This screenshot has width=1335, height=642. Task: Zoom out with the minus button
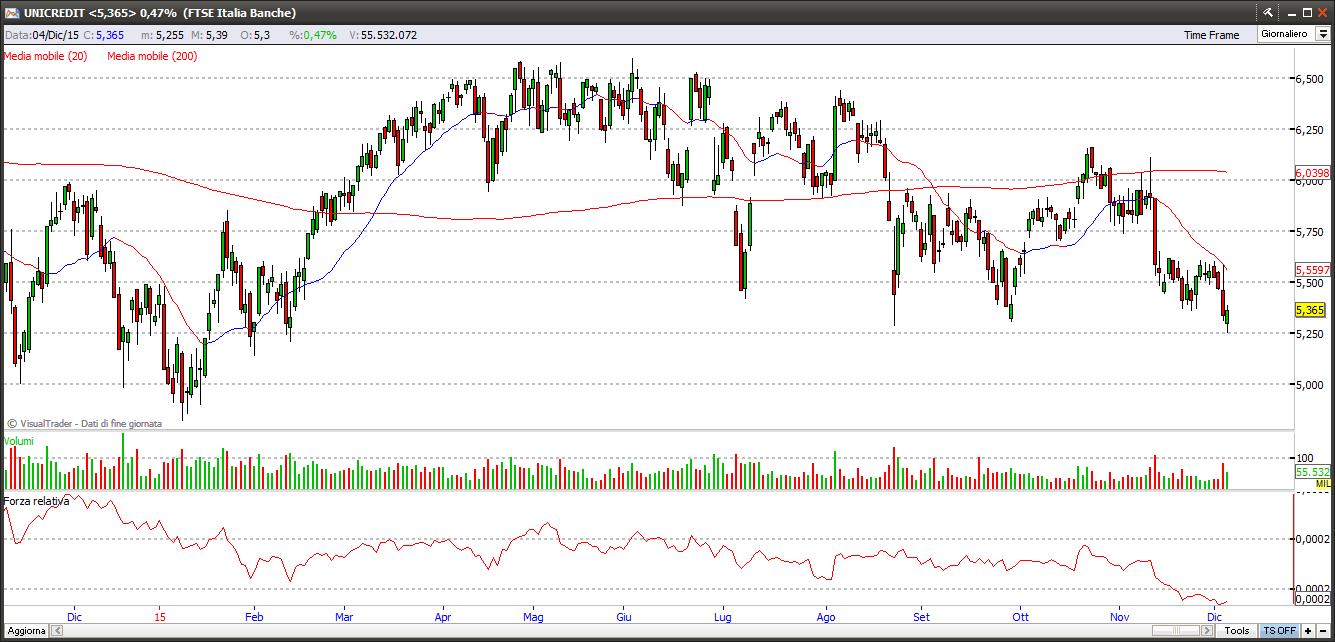[x=1324, y=630]
